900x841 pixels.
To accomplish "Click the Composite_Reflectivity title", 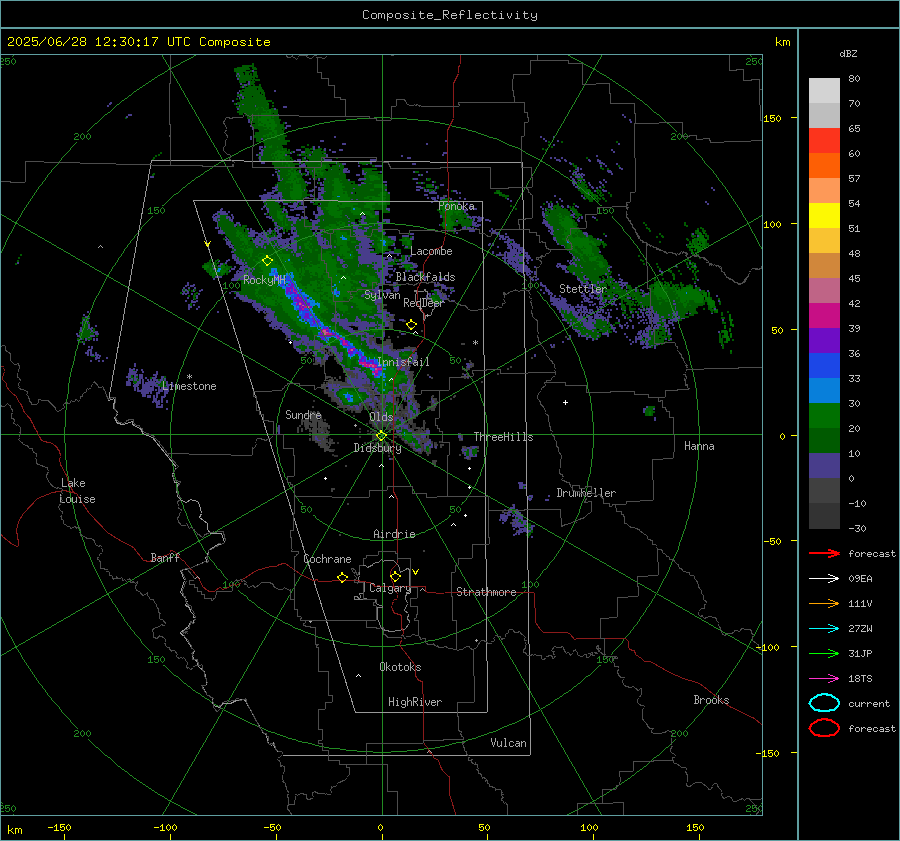I will point(450,15).
